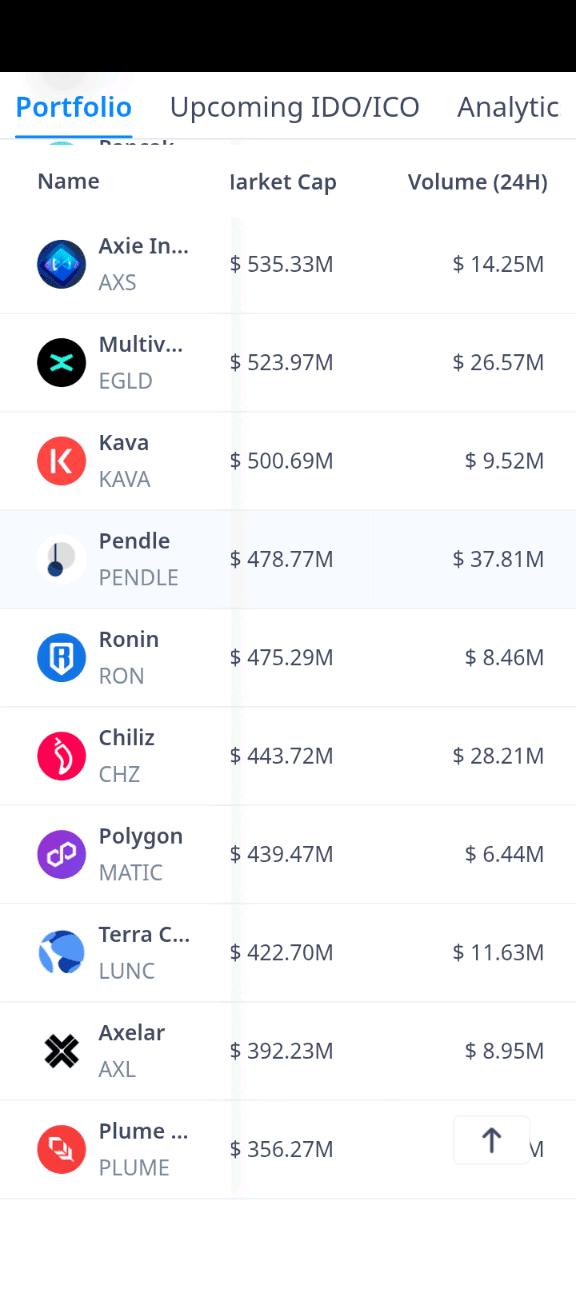Sort by the Name column header
This screenshot has height=1289, width=576.
[68, 182]
